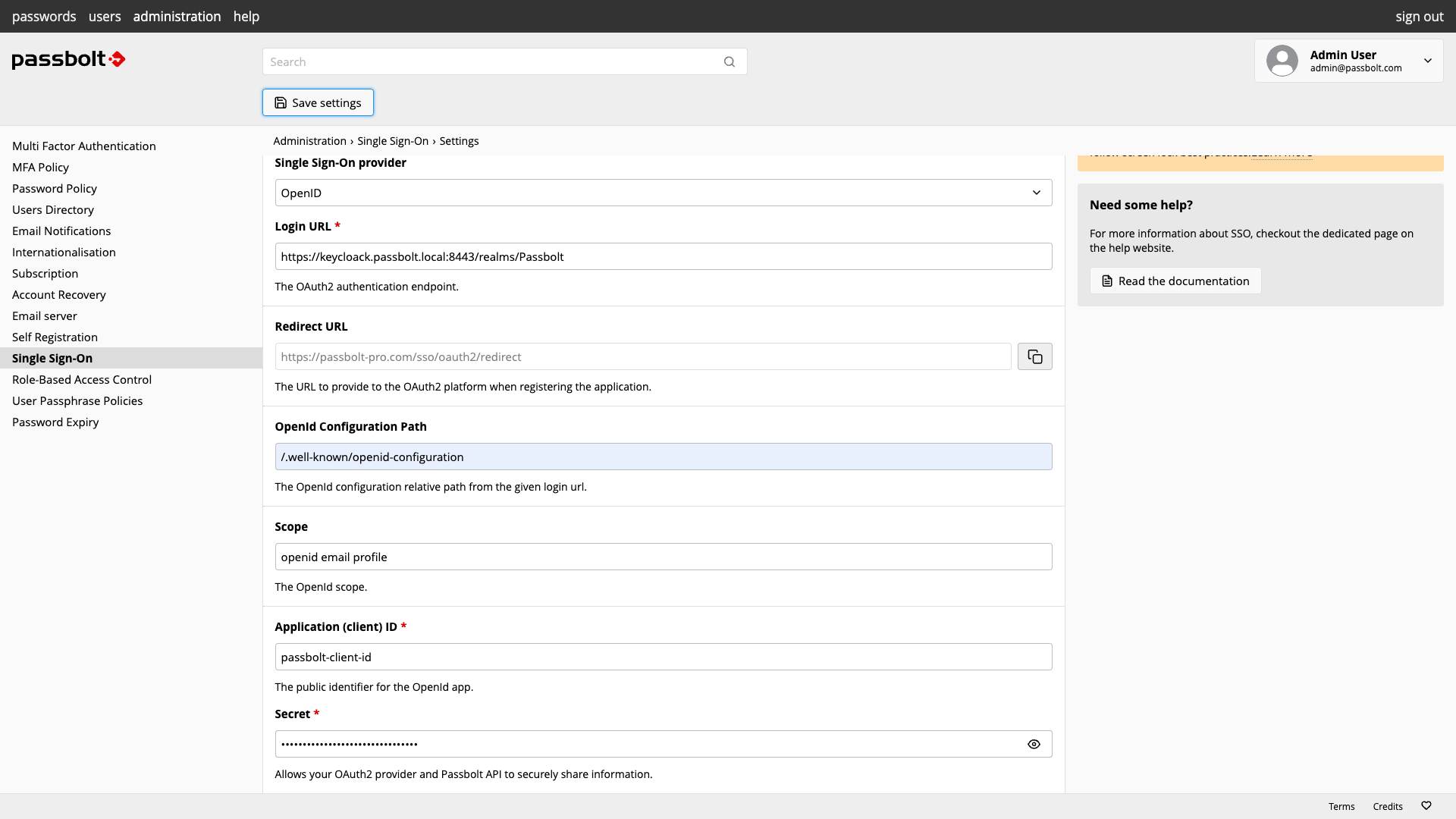The width and height of the screenshot is (1456, 819).
Task: Open the Single Sign-On provider dropdown
Action: [663, 193]
